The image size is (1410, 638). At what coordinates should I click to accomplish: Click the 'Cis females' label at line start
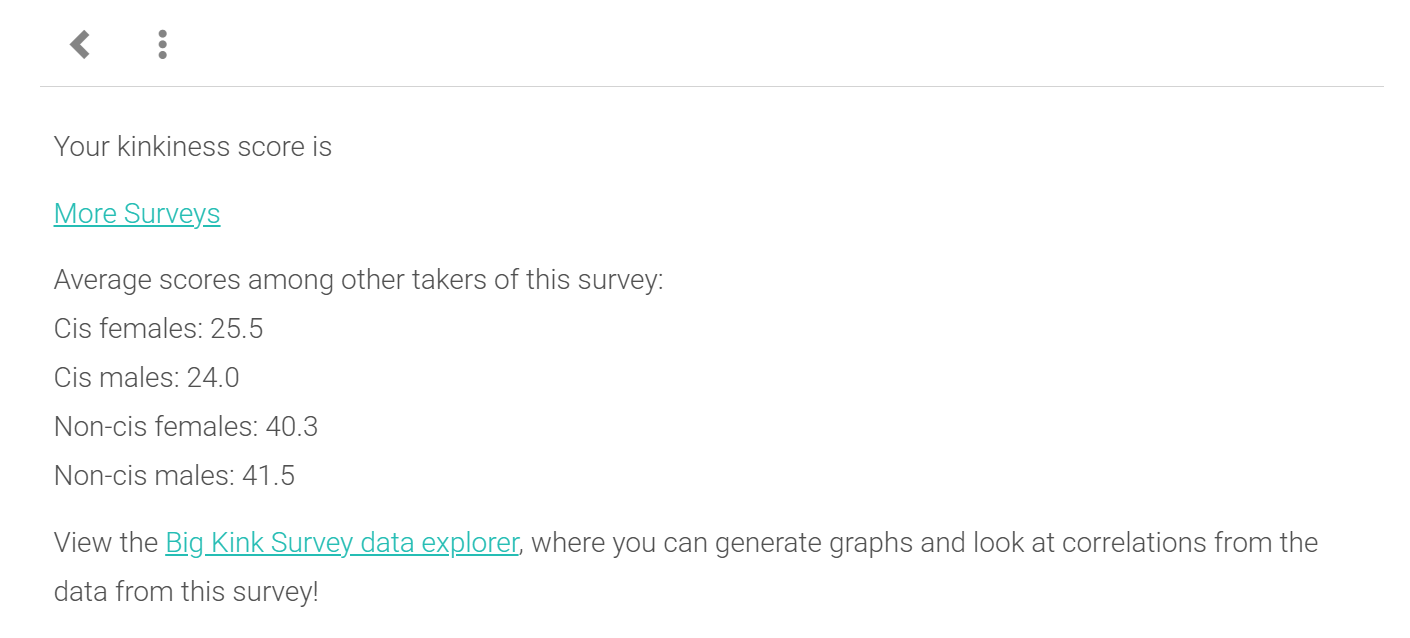coord(127,329)
